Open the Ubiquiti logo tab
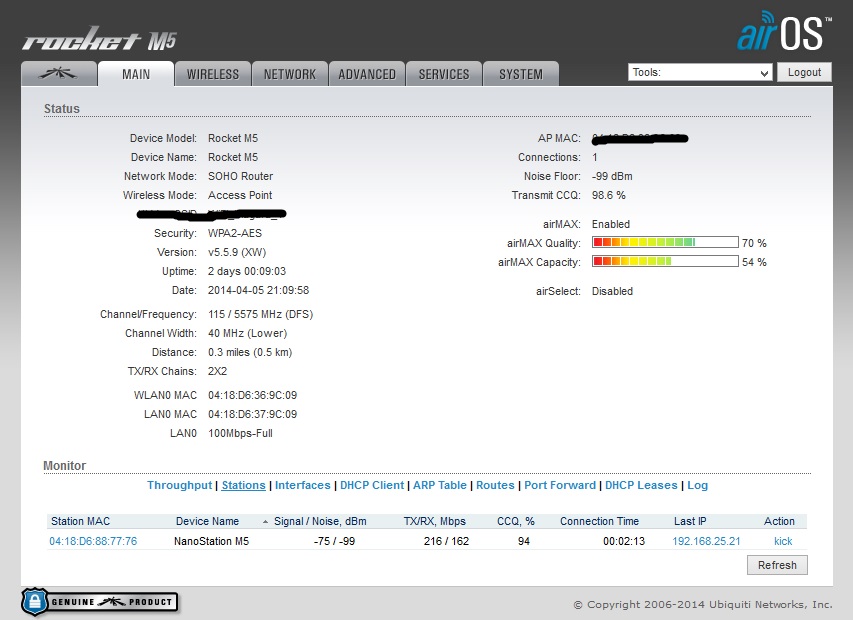The image size is (853, 620). tap(59, 73)
